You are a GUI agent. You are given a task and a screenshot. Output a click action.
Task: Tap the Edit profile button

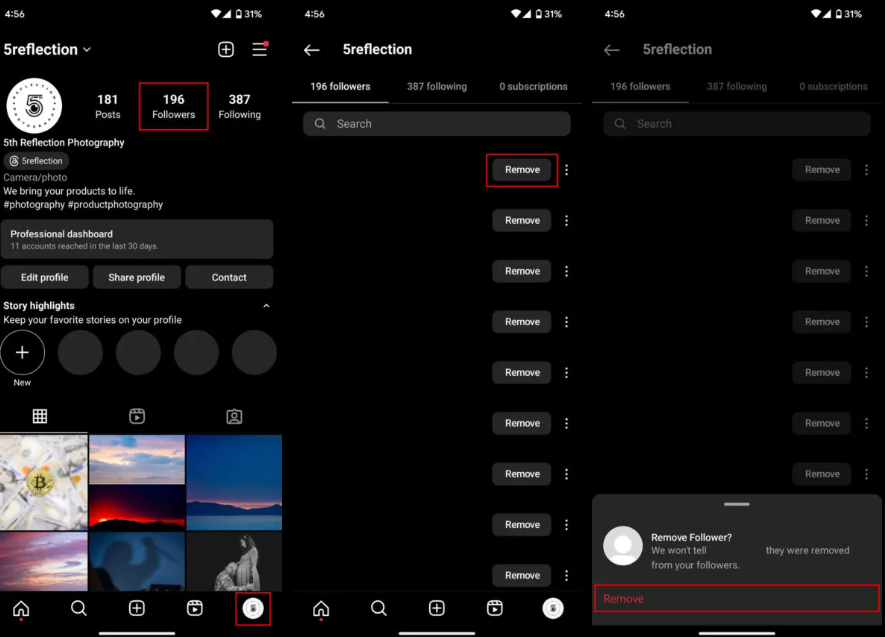45,277
